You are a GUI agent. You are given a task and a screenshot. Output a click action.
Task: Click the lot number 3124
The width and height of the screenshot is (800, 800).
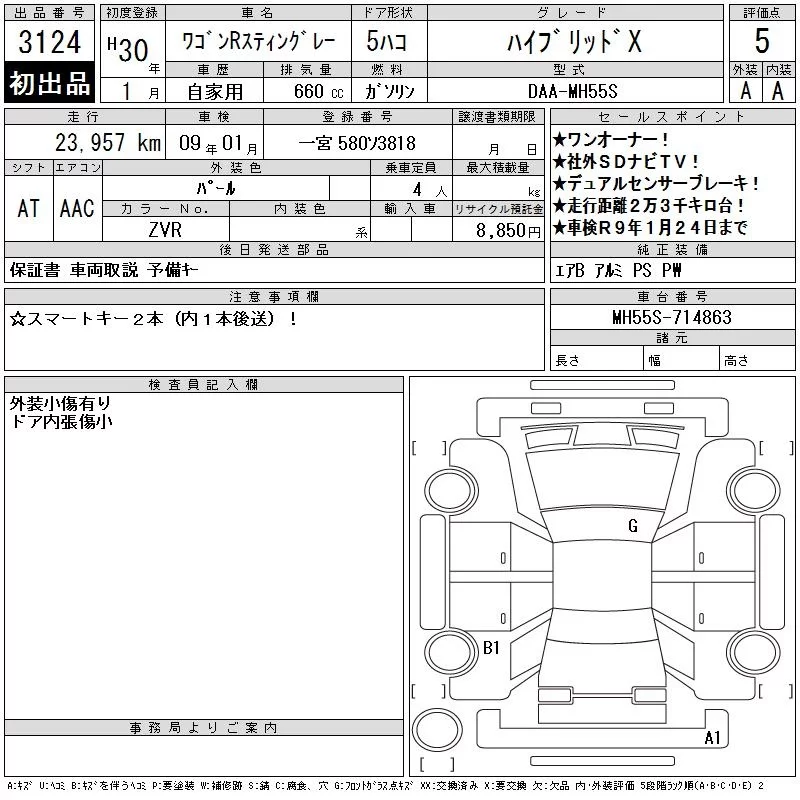49,41
